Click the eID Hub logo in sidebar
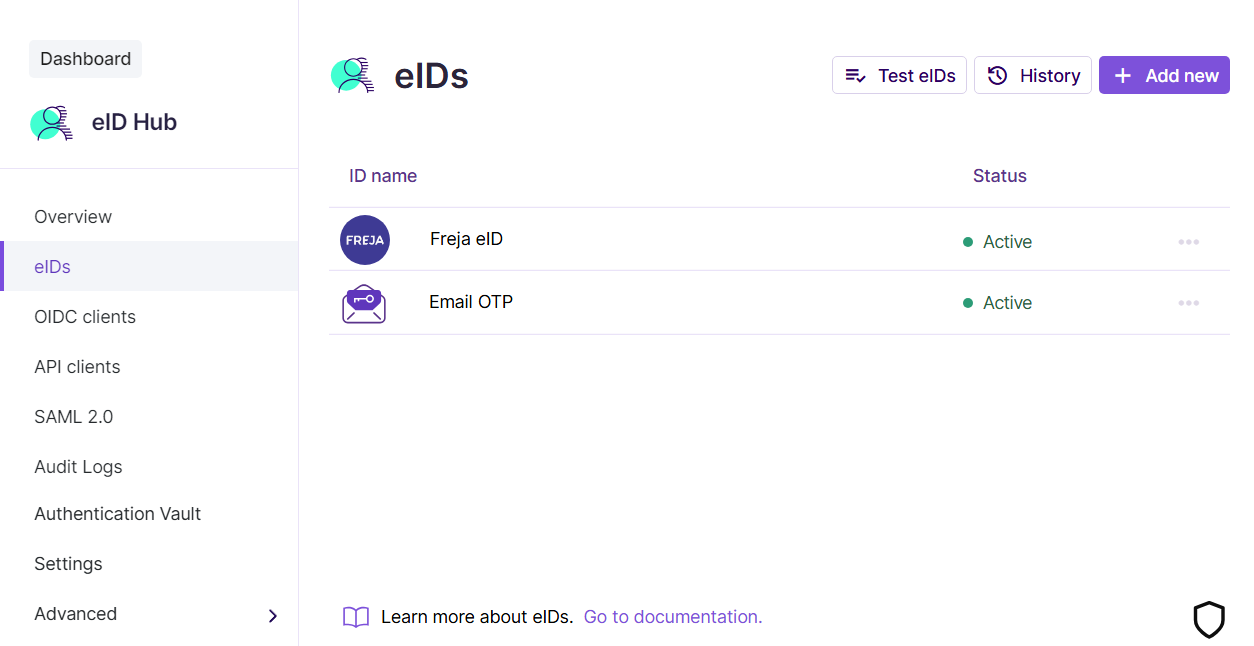 click(x=52, y=123)
